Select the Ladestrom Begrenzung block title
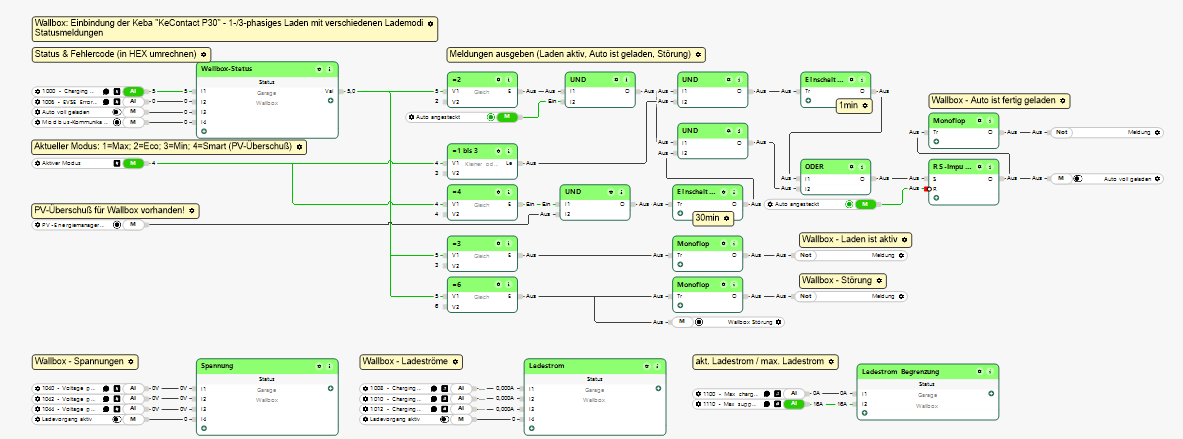1183x439 pixels. click(902, 371)
